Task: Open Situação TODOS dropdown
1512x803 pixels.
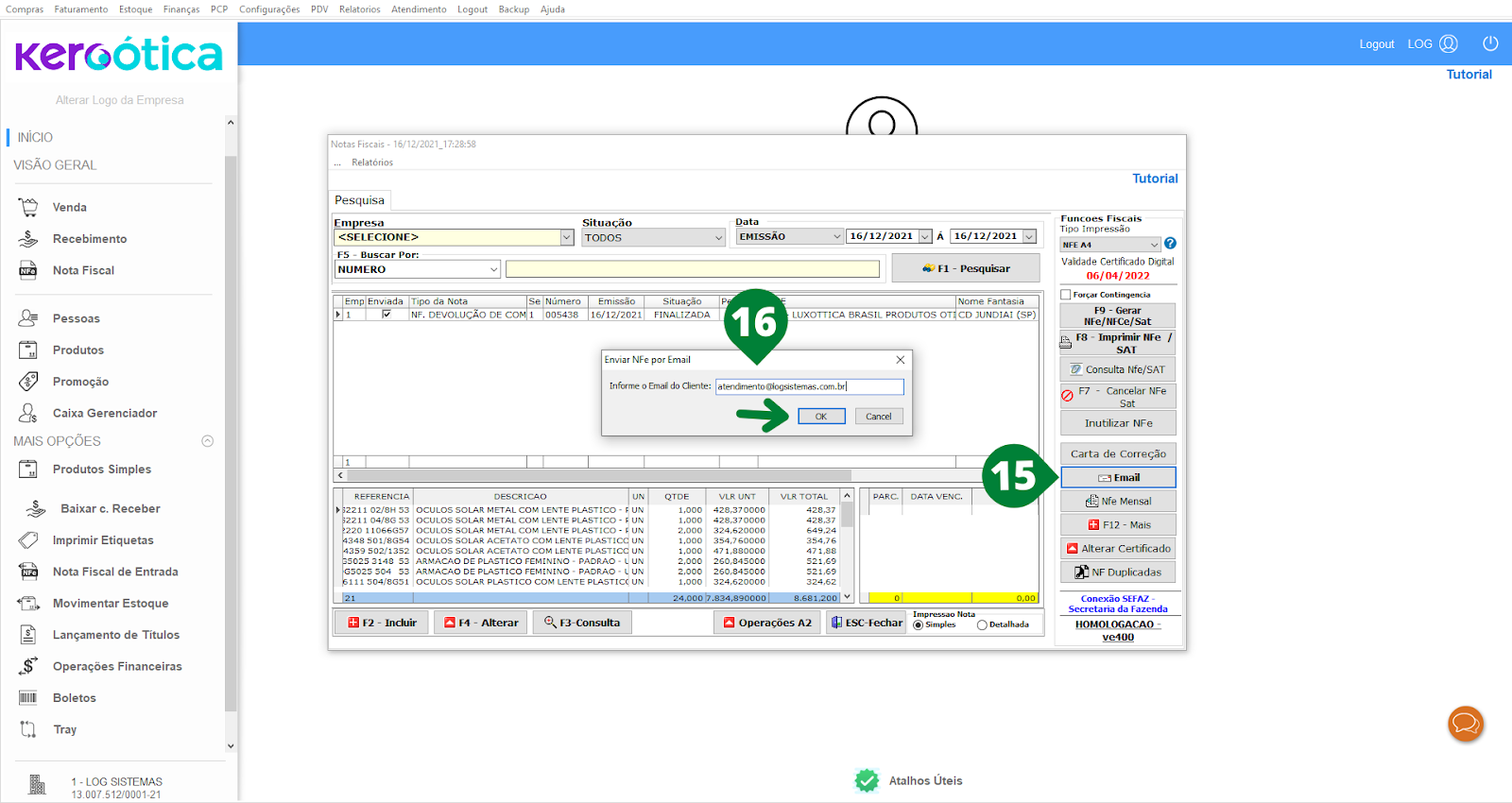Action: pos(718,238)
